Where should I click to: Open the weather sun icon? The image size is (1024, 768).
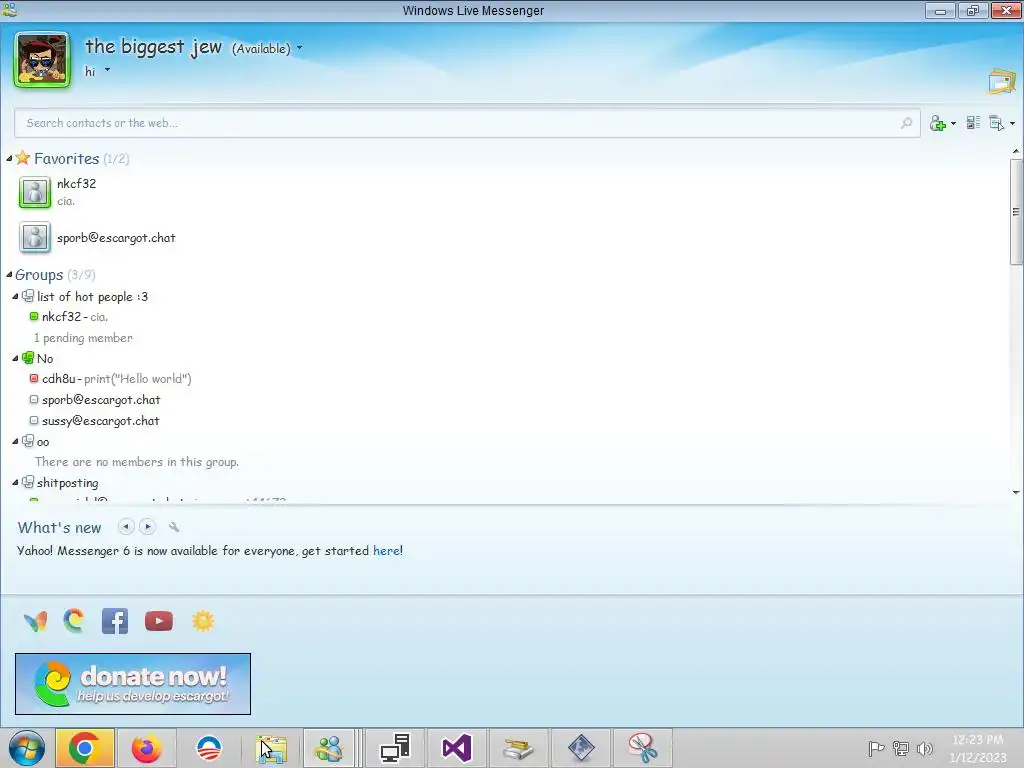click(203, 621)
